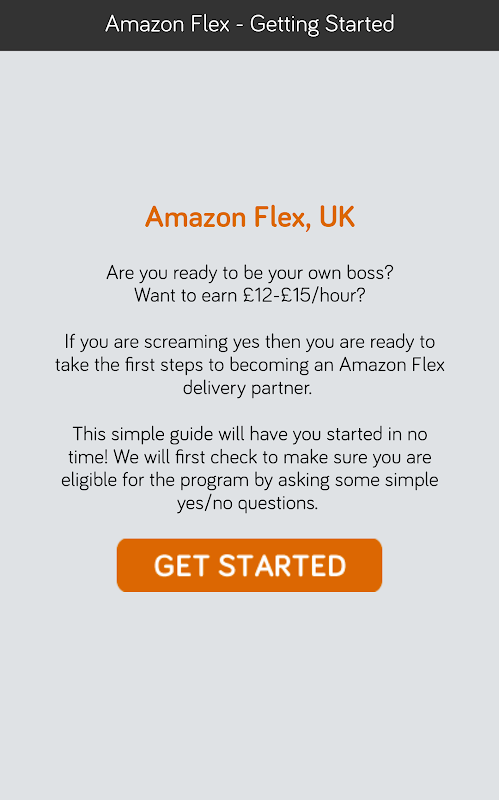Click 'Amazon Flex' within the delivery partner paragraph

[392, 365]
